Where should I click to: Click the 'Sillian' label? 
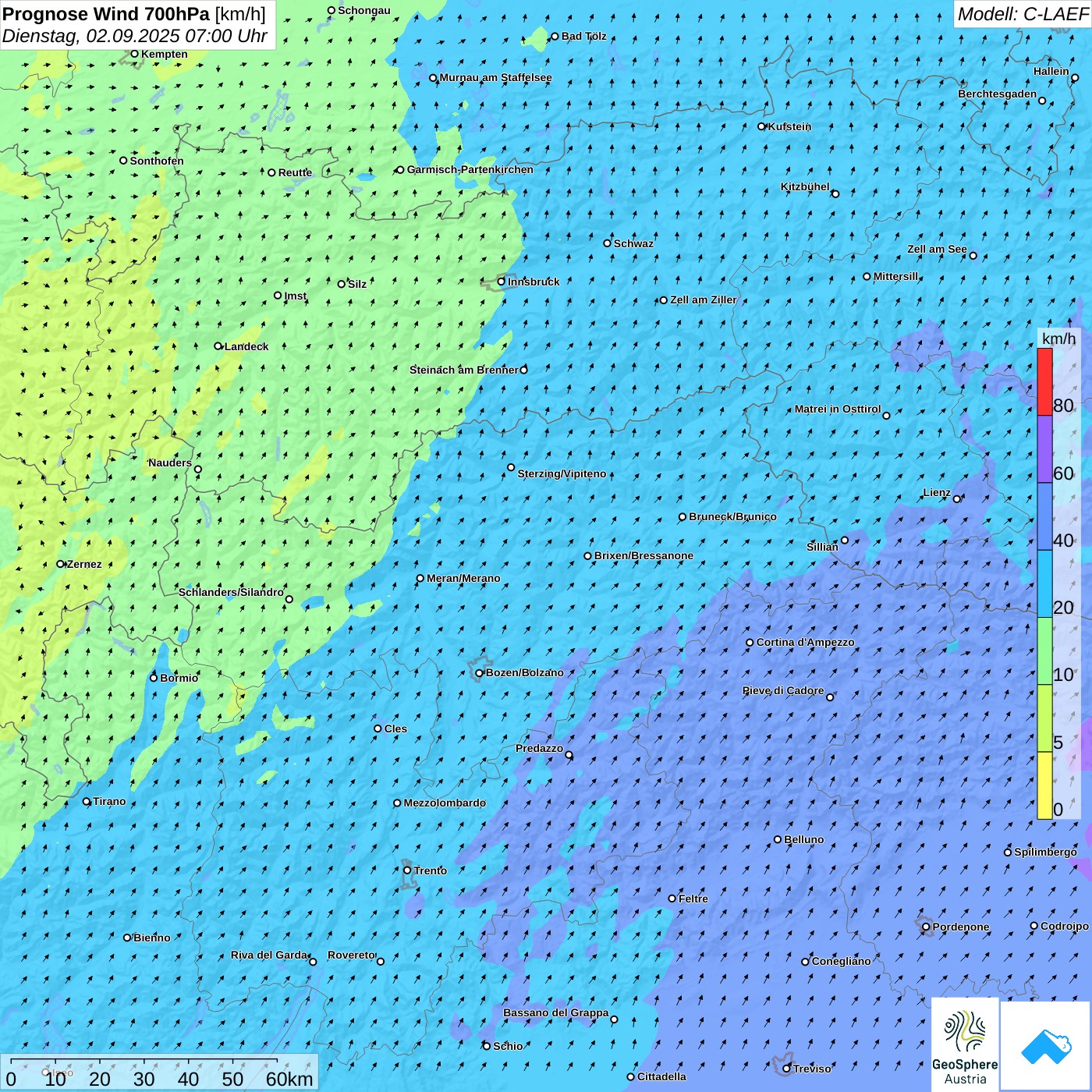point(822,548)
